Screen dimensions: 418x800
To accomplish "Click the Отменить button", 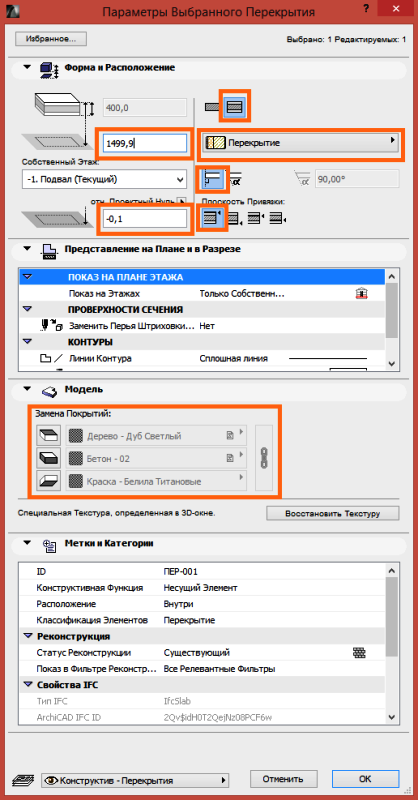I will pos(283,779).
